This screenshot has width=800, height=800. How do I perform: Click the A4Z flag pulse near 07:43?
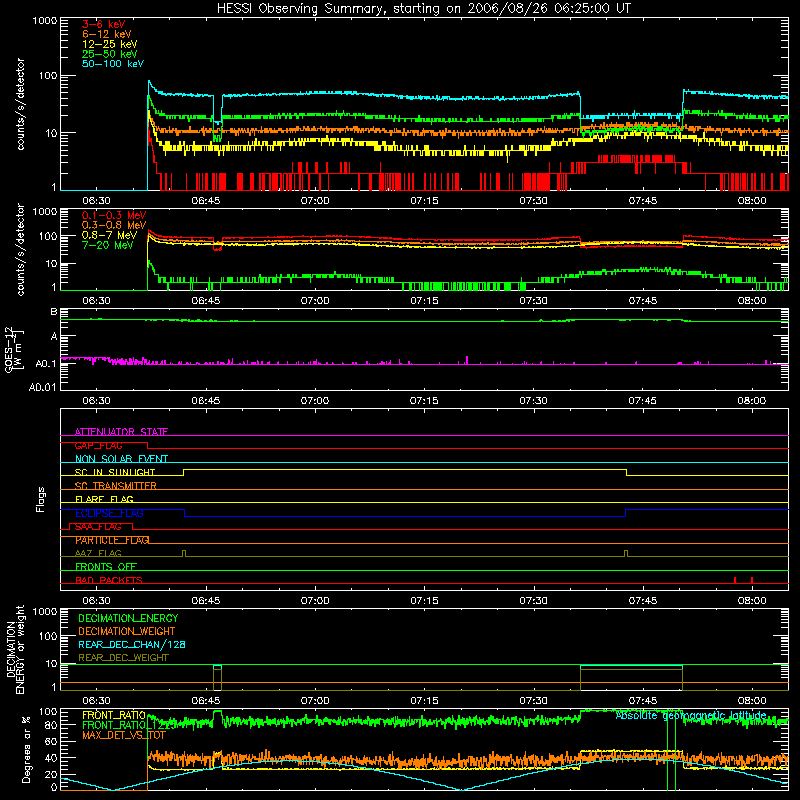point(626,554)
